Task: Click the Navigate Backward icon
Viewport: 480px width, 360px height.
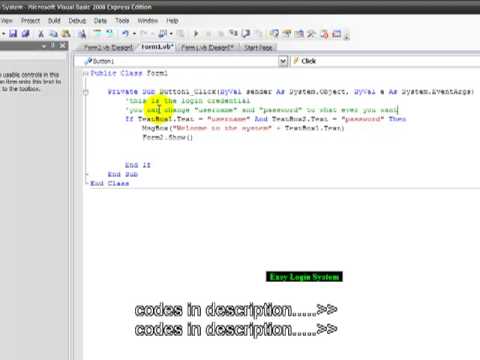Action: pos(163,34)
